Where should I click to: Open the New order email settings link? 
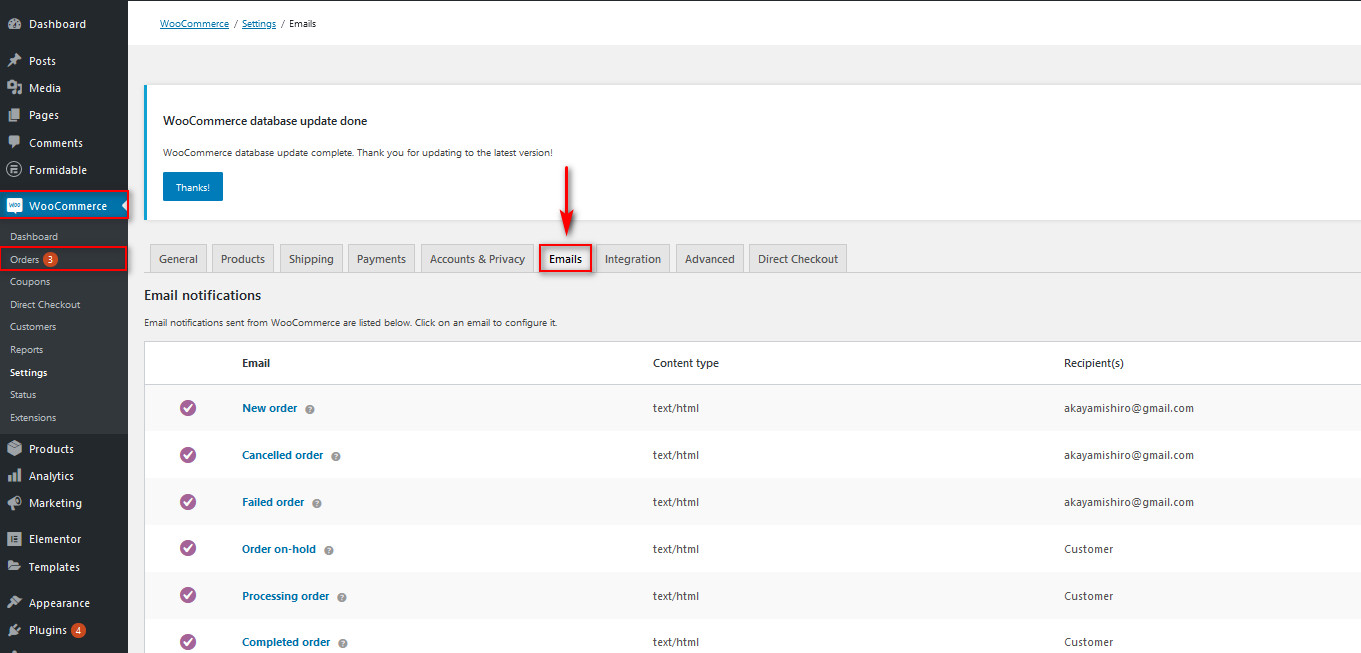point(270,408)
